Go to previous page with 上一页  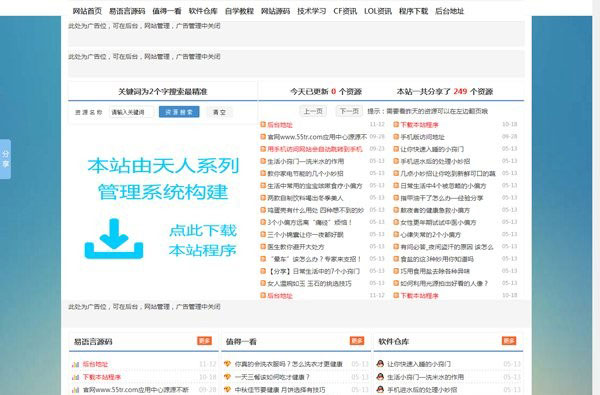point(313,111)
